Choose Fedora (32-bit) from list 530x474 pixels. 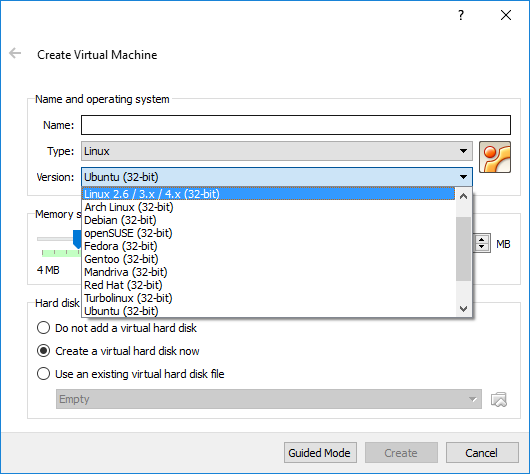268,246
